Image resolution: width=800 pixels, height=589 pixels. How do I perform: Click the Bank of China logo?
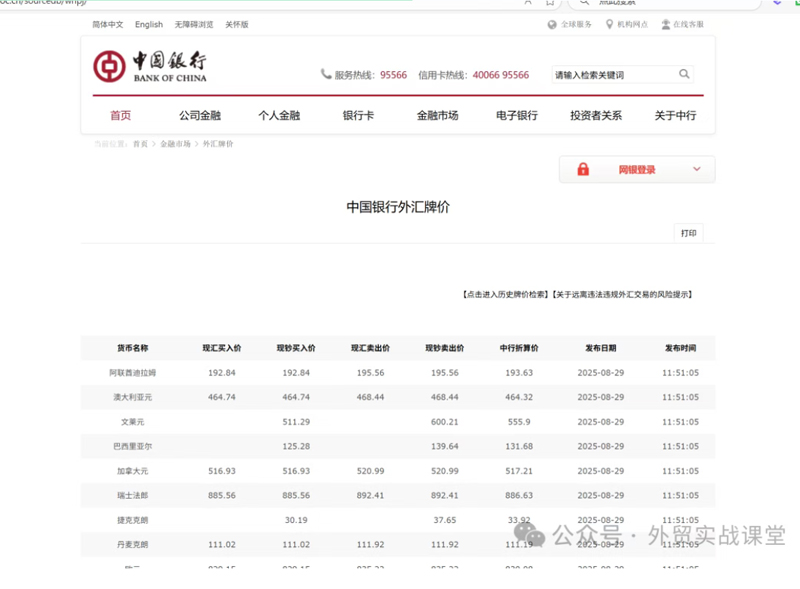click(150, 67)
